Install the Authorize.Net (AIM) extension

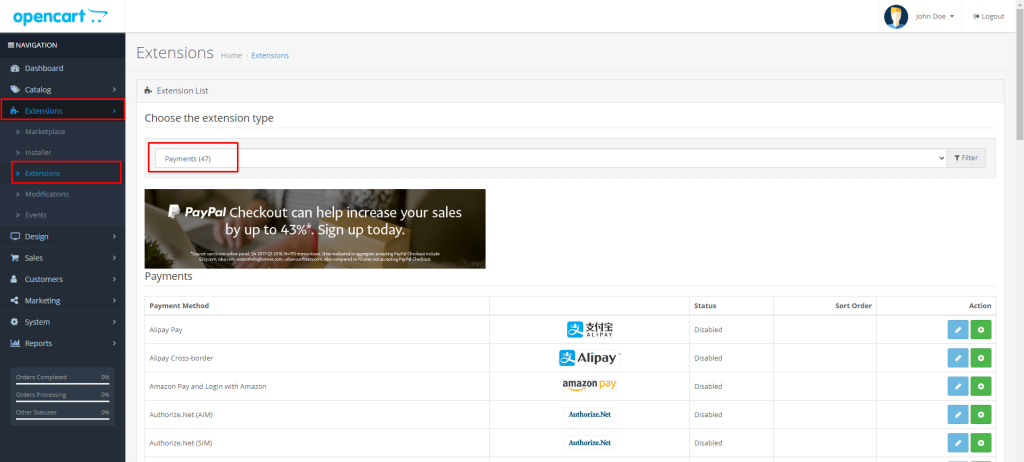980,413
